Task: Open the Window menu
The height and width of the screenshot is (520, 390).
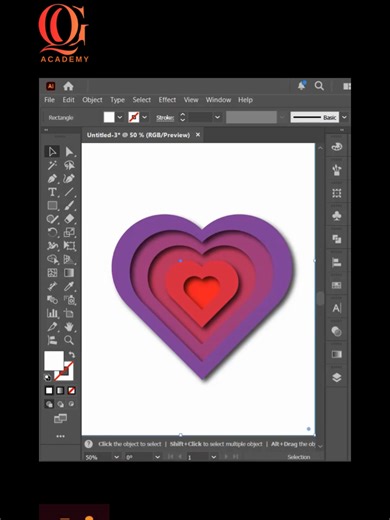Action: 218,100
